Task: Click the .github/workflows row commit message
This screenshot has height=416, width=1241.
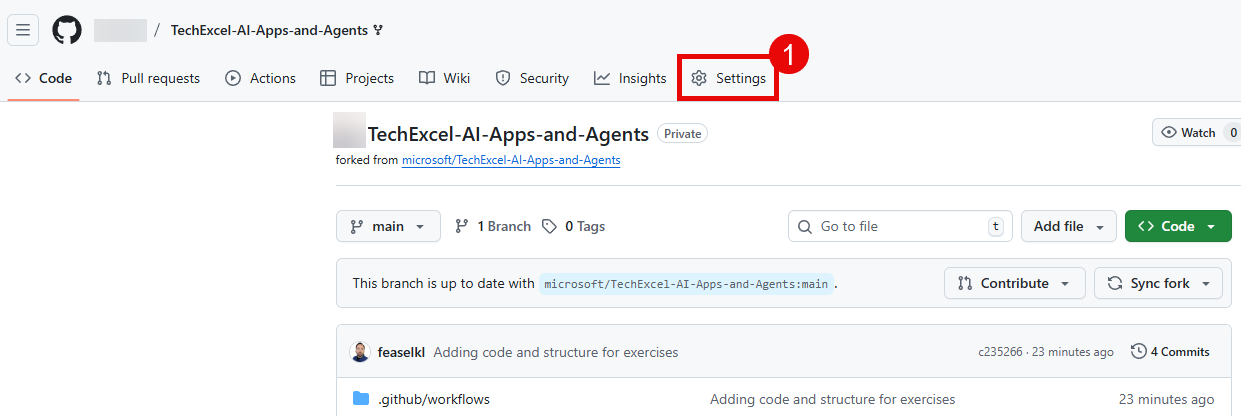Action: pos(832,399)
